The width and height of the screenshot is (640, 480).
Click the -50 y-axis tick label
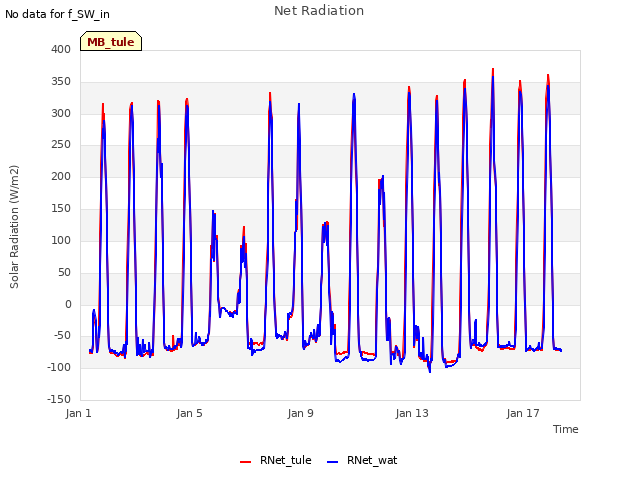[x=62, y=336]
